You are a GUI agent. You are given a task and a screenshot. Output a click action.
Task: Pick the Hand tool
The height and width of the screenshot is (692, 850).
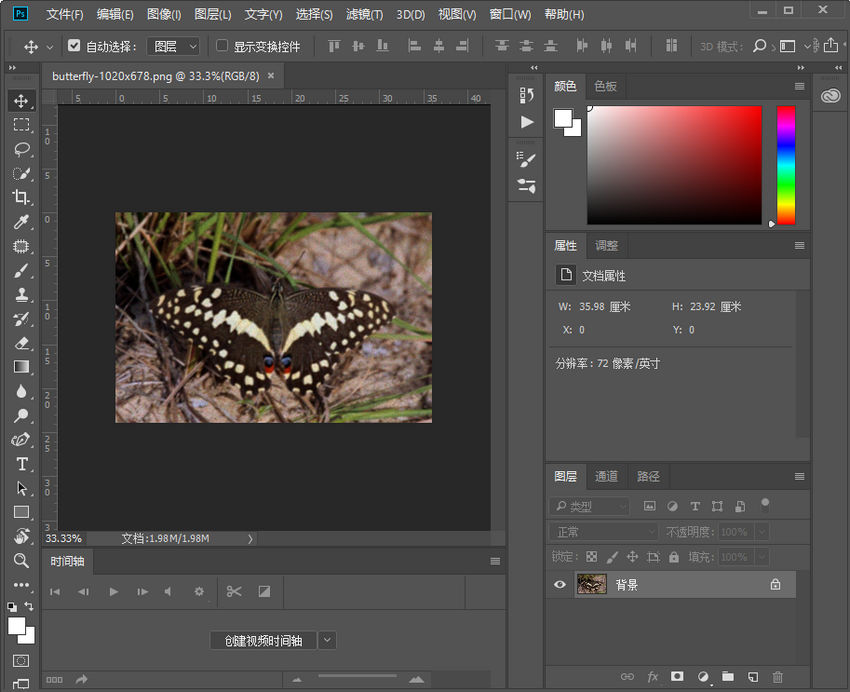tap(21, 536)
